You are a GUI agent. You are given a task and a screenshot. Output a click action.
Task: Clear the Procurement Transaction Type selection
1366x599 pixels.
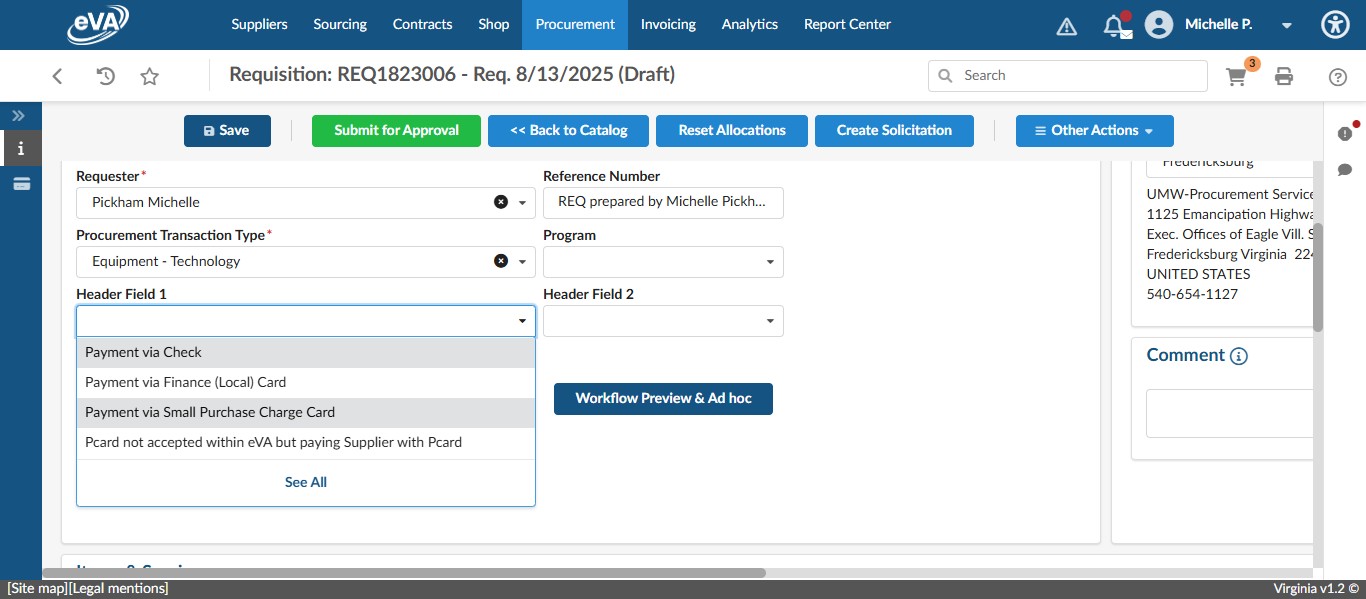pos(500,261)
